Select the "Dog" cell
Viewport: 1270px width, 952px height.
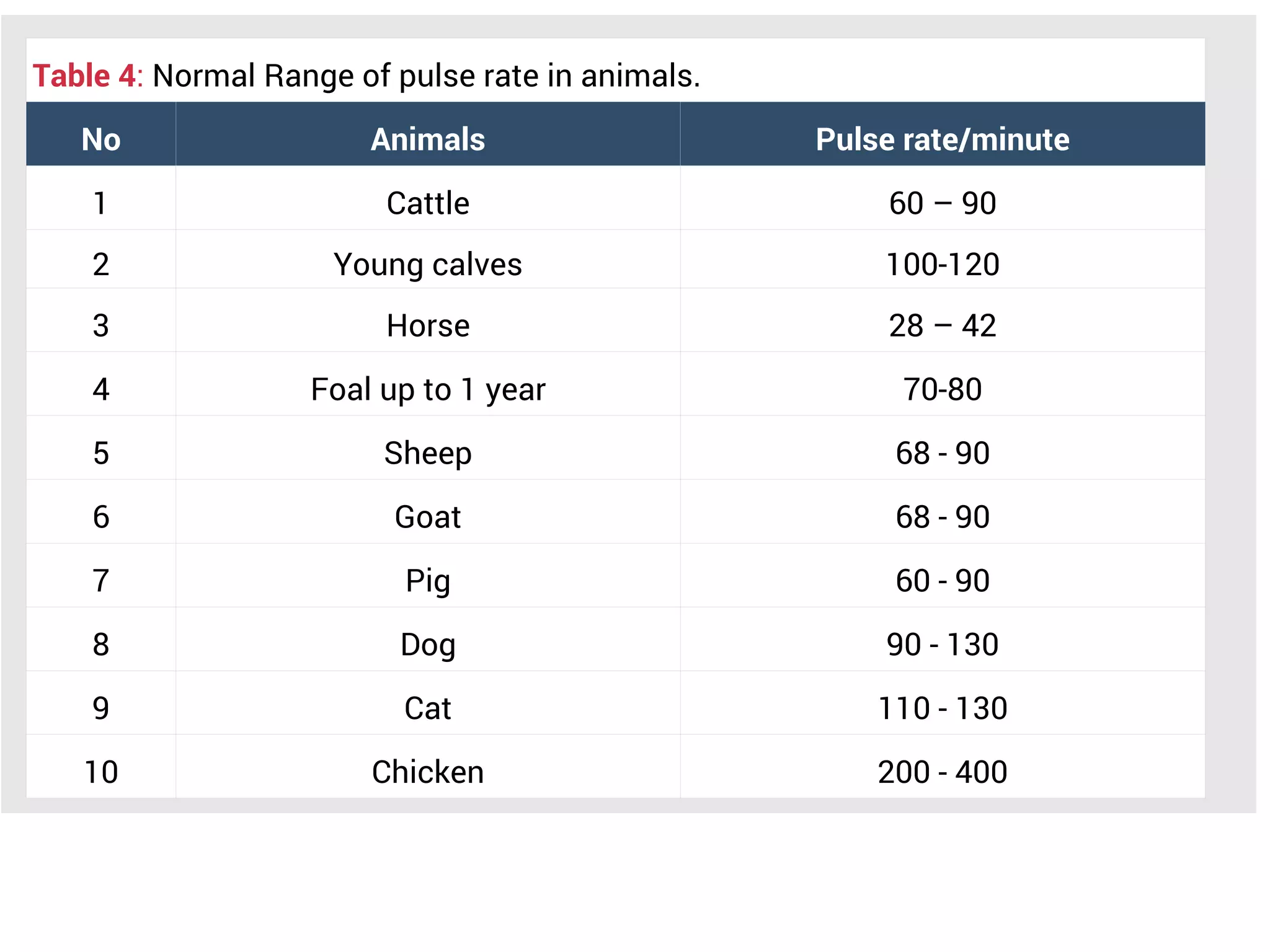coord(428,645)
